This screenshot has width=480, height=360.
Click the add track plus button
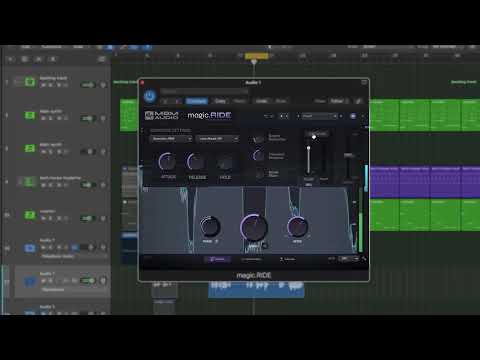[x=10, y=59]
